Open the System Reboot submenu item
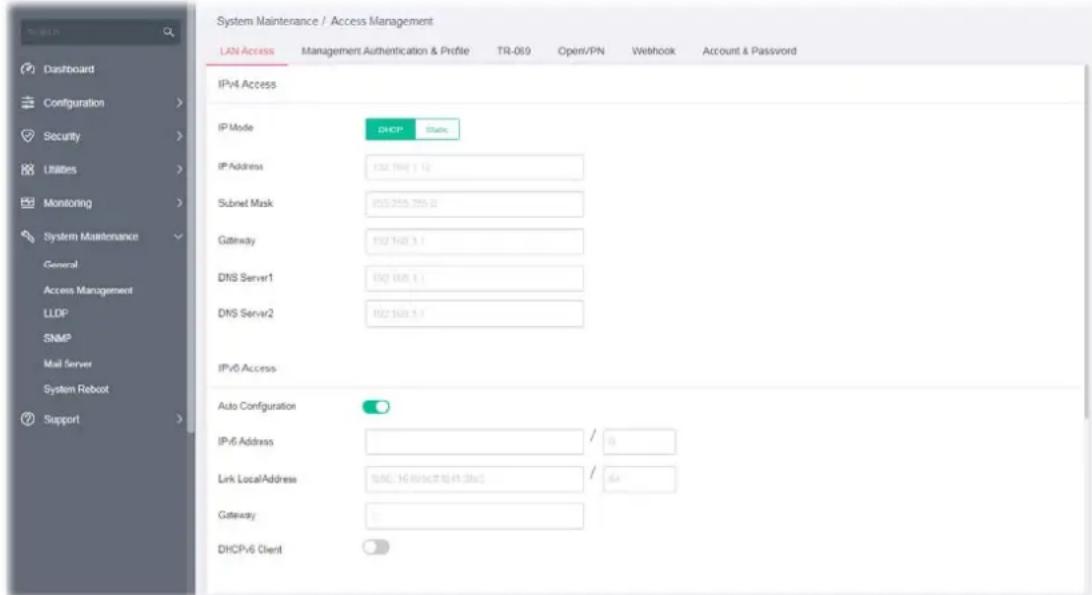The height and width of the screenshot is (595, 1092). [76, 389]
